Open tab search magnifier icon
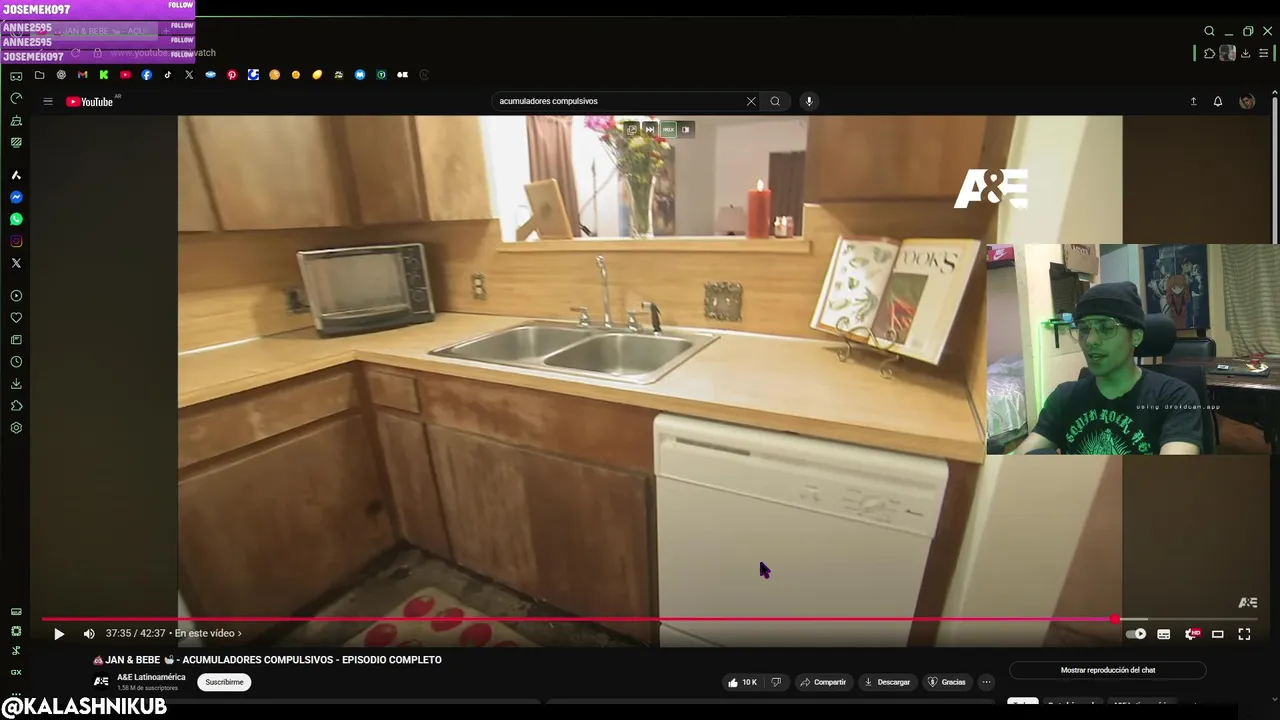 coord(1209,31)
